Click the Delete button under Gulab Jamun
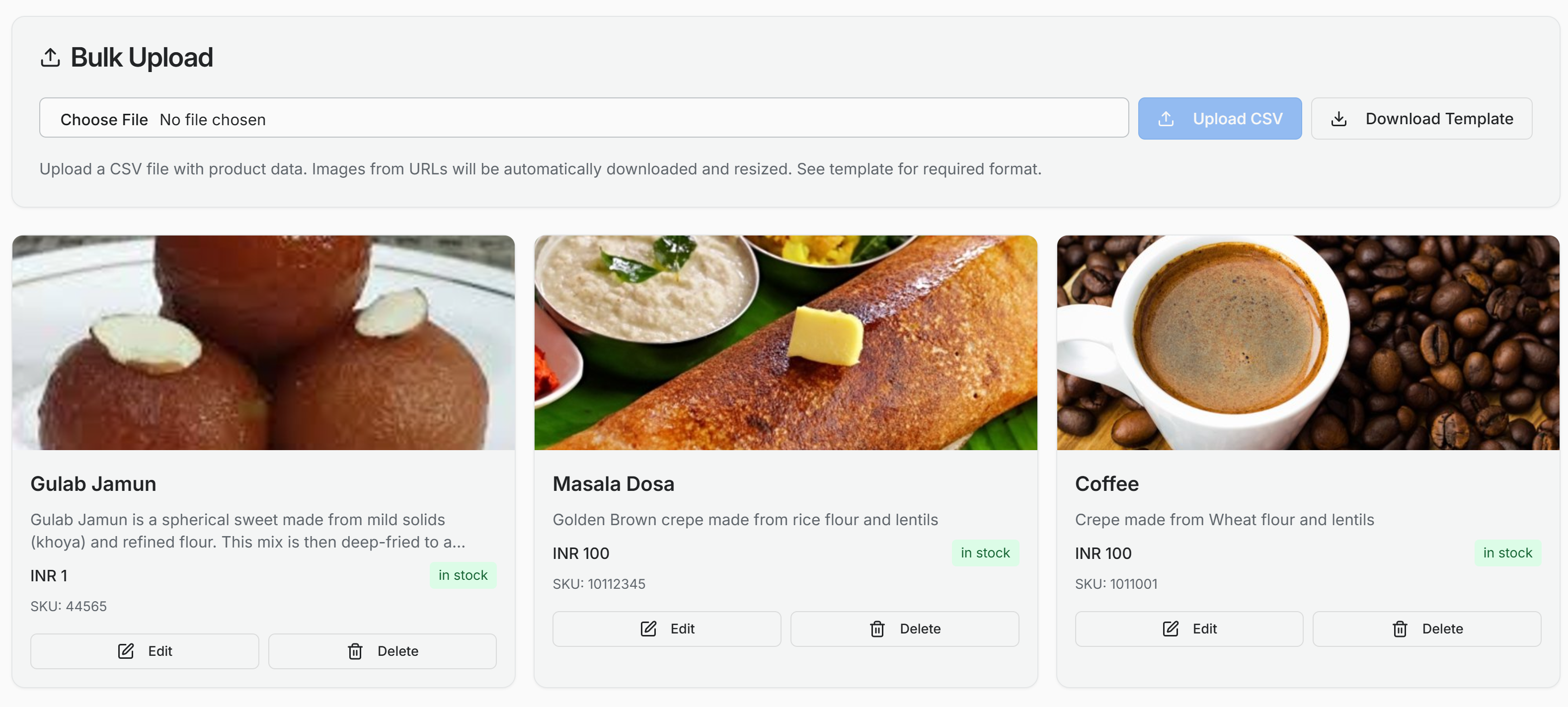Image resolution: width=1568 pixels, height=707 pixels. (382, 651)
